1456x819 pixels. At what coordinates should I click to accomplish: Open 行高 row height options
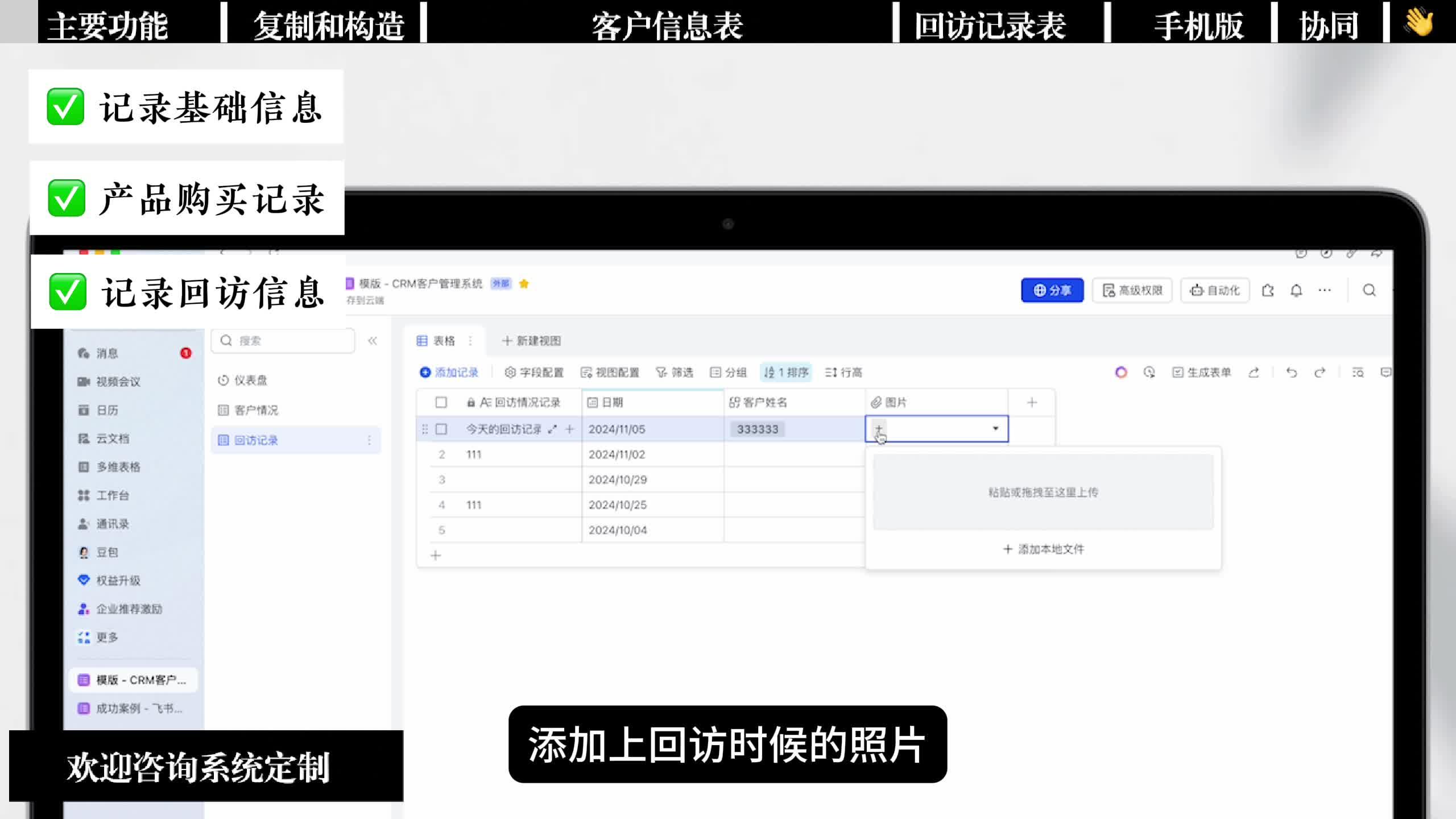coord(843,373)
